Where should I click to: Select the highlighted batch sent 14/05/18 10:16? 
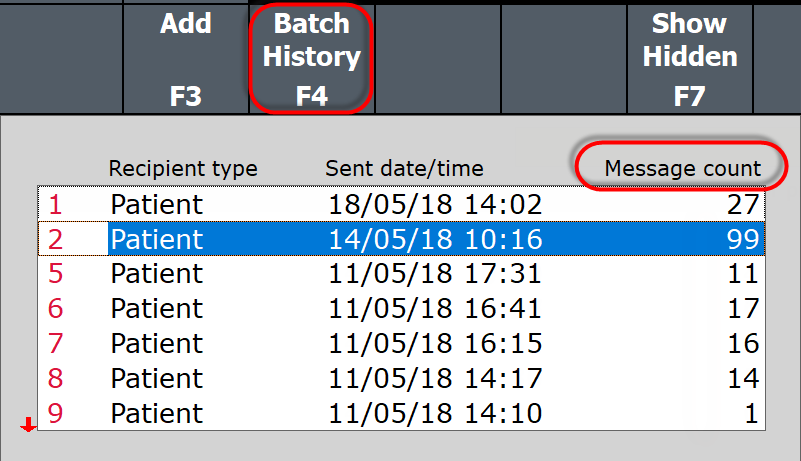[x=435, y=240]
